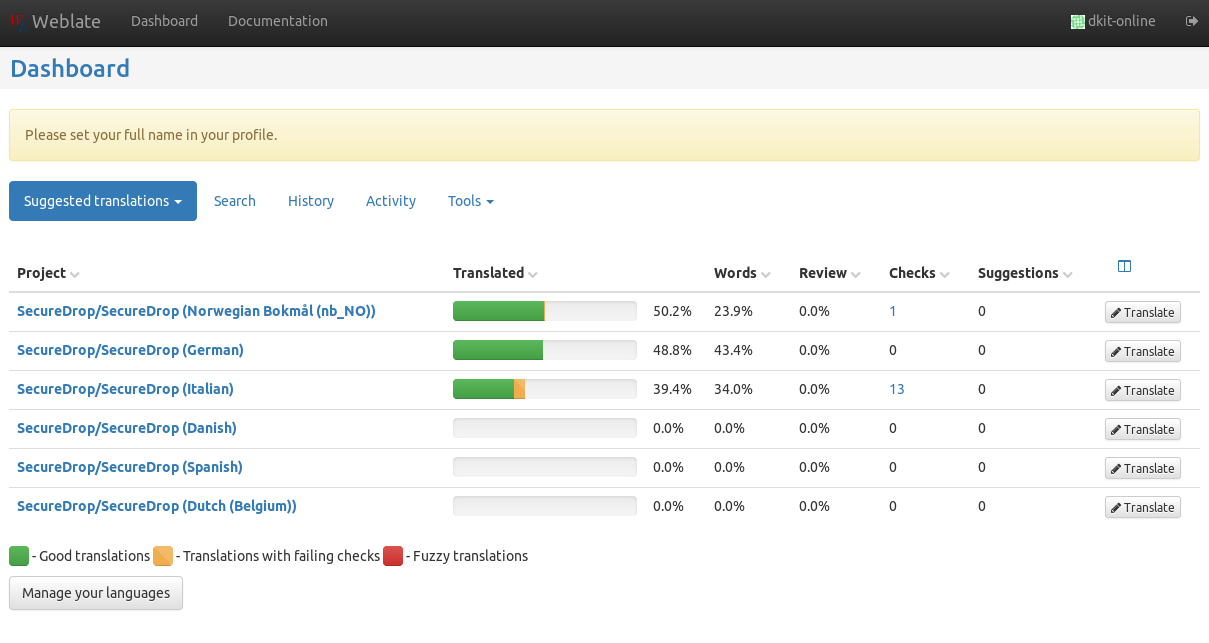Click Translate button for Norwegian Bokmål
Image resolution: width=1209 pixels, height=643 pixels.
tap(1143, 312)
